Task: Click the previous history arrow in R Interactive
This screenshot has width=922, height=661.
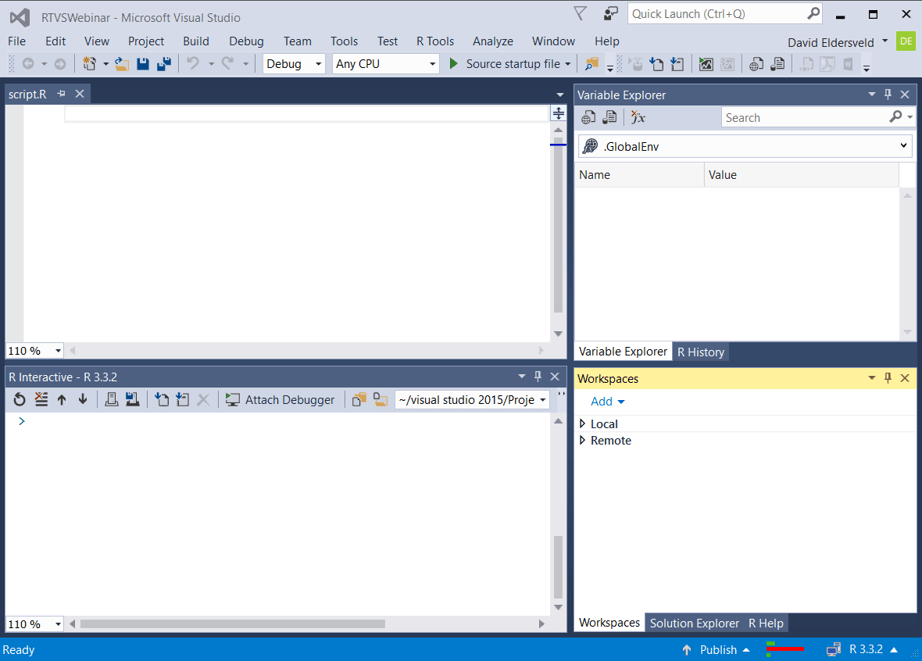Action: coord(62,399)
